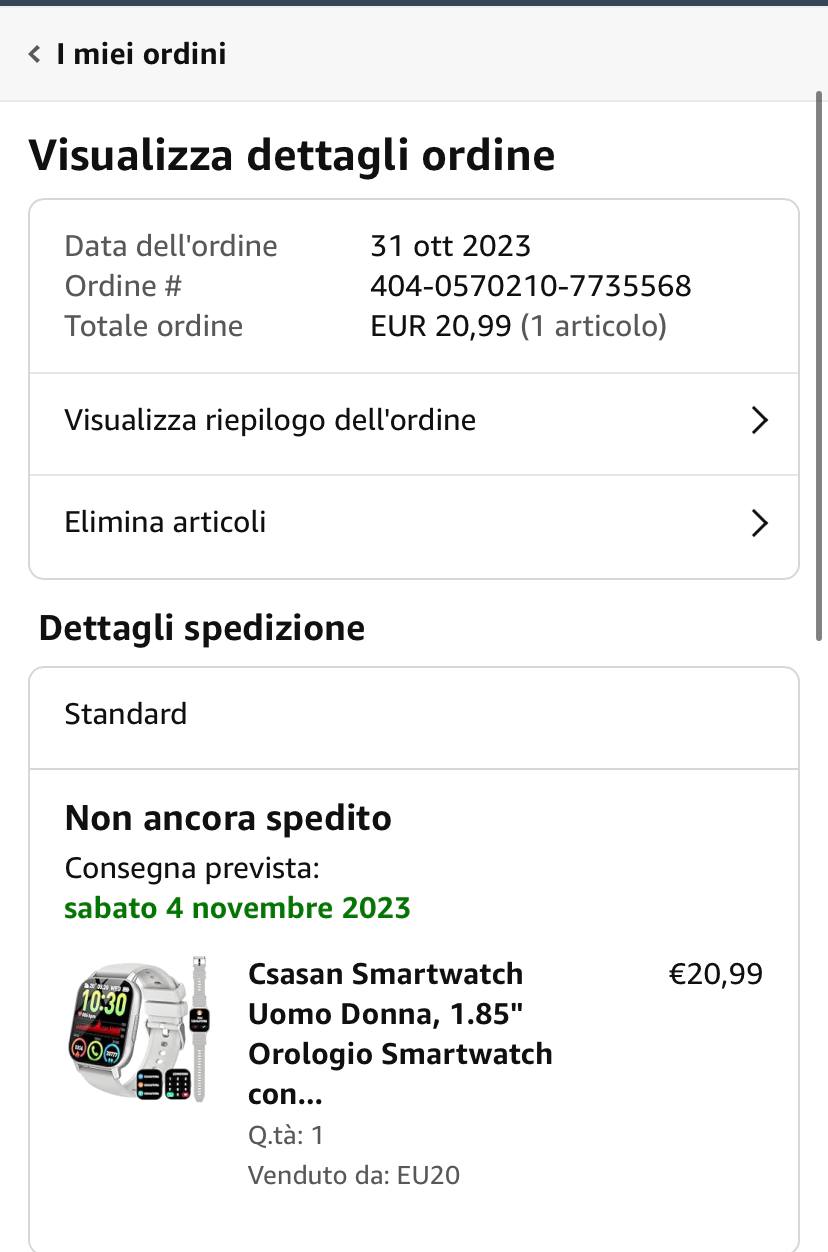The width and height of the screenshot is (828, 1252).
Task: Click the vertical scrollbar on the right edge
Action: click(x=820, y=365)
